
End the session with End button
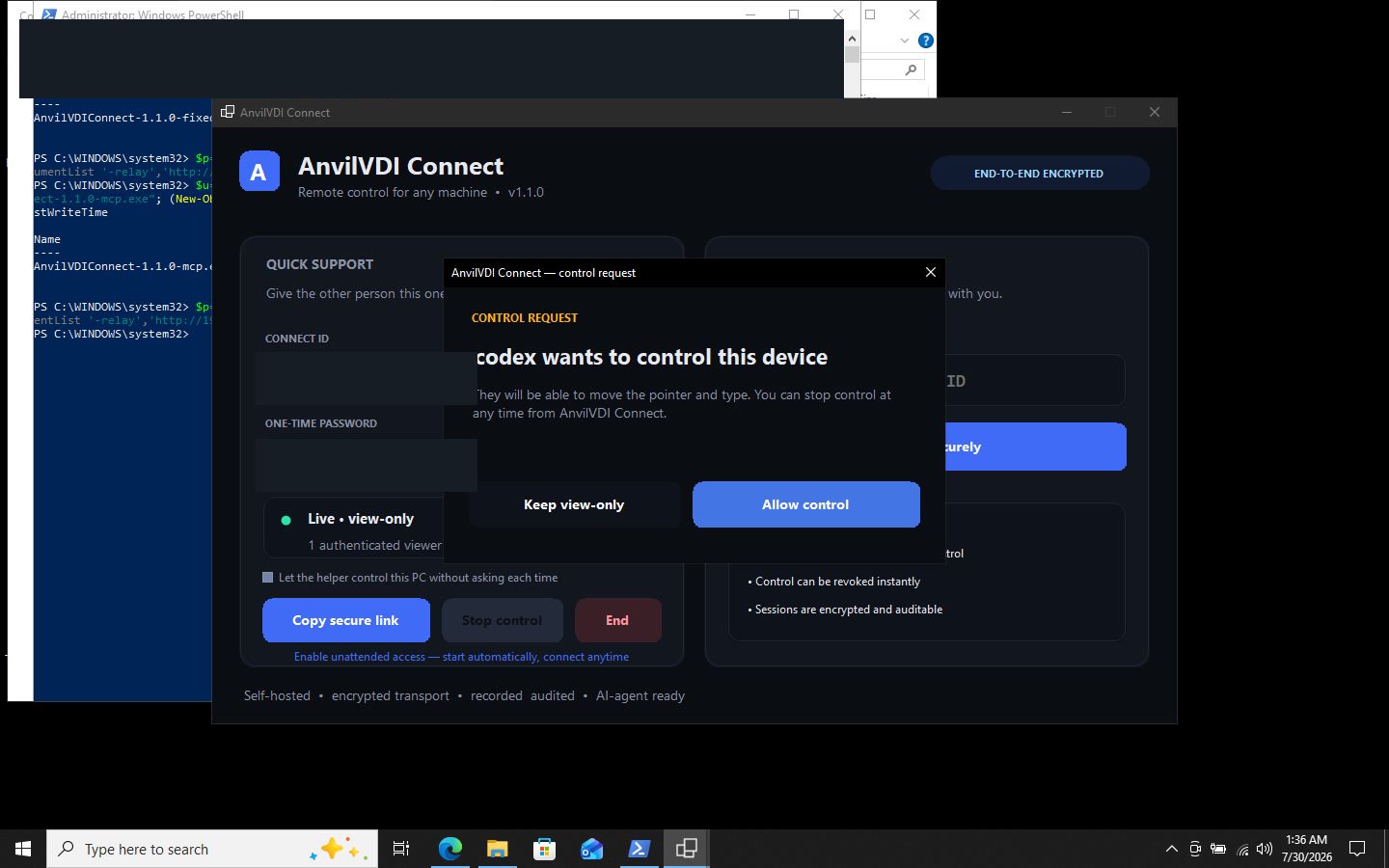(617, 620)
